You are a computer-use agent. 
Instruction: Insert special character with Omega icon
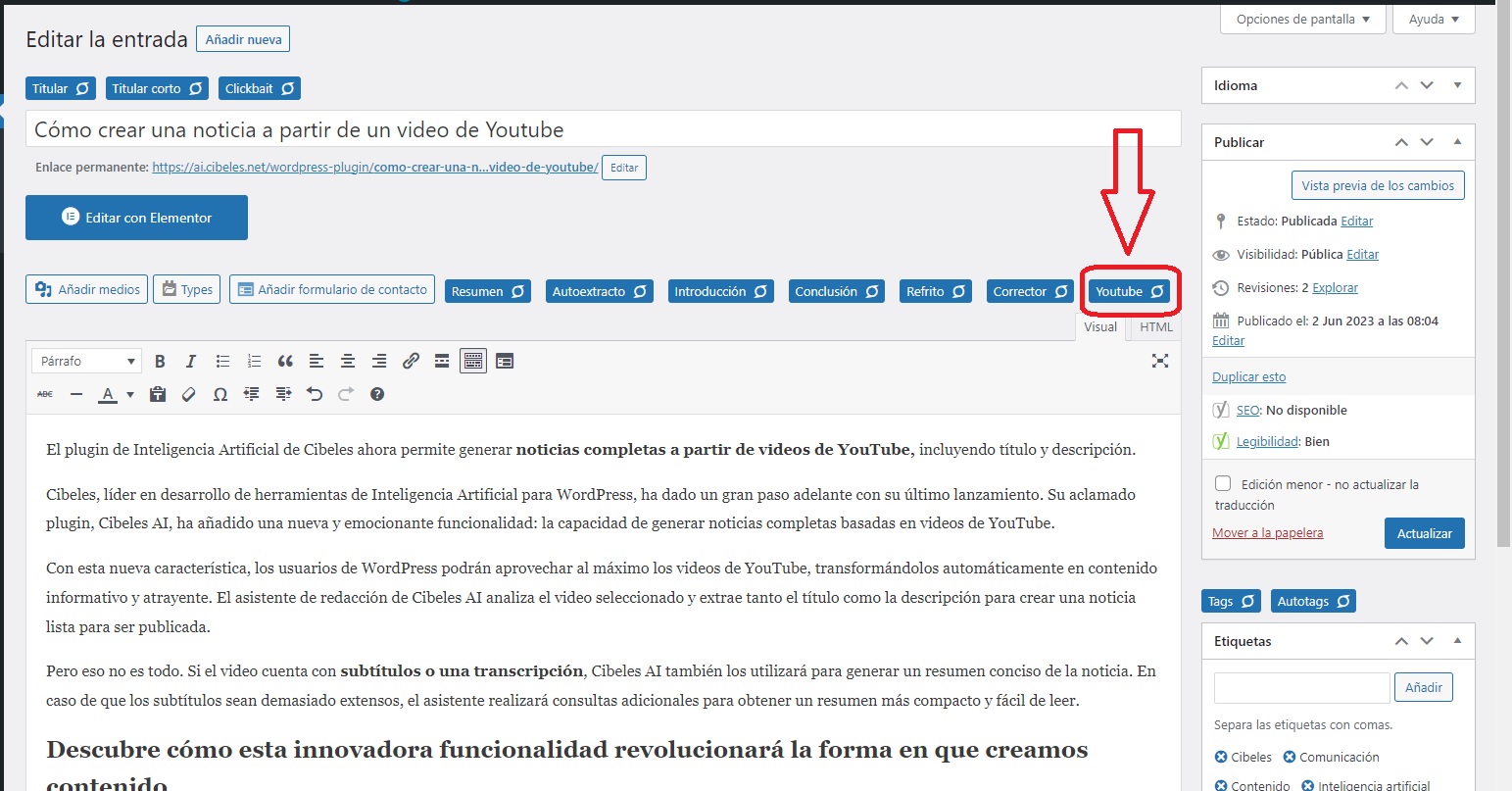[220, 394]
